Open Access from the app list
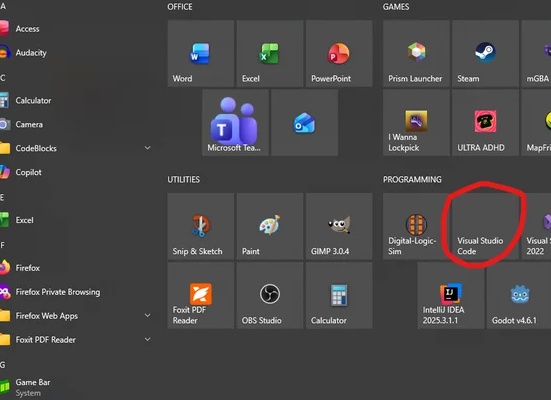The width and height of the screenshot is (551, 400). [x=76, y=29]
